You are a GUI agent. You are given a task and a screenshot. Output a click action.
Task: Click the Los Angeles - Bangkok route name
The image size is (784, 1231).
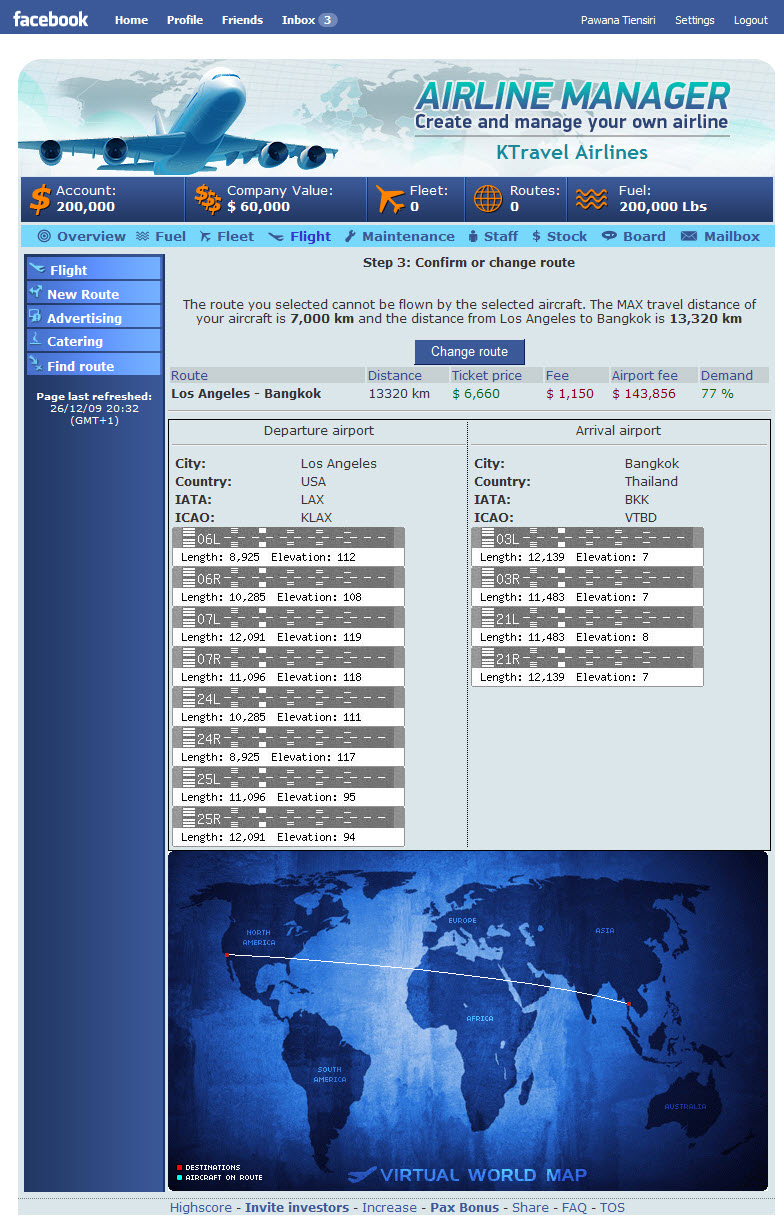tap(246, 393)
